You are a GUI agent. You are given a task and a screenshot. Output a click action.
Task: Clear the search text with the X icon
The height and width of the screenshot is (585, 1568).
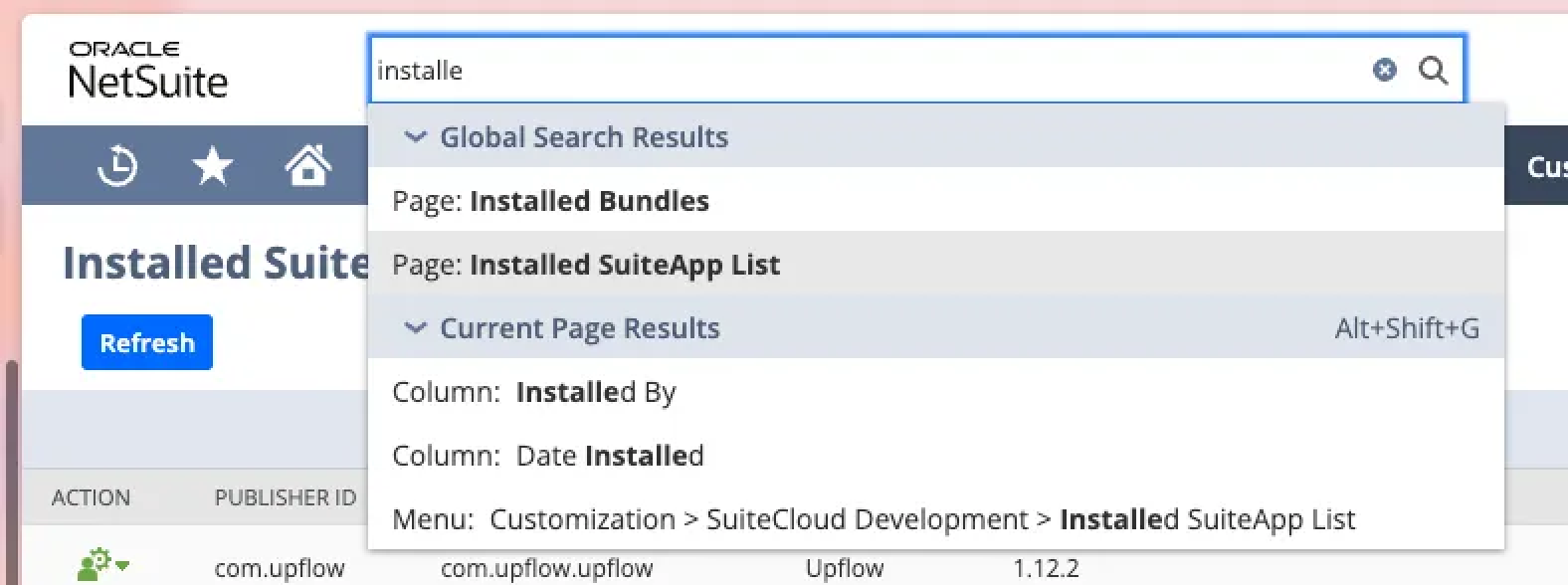1384,70
